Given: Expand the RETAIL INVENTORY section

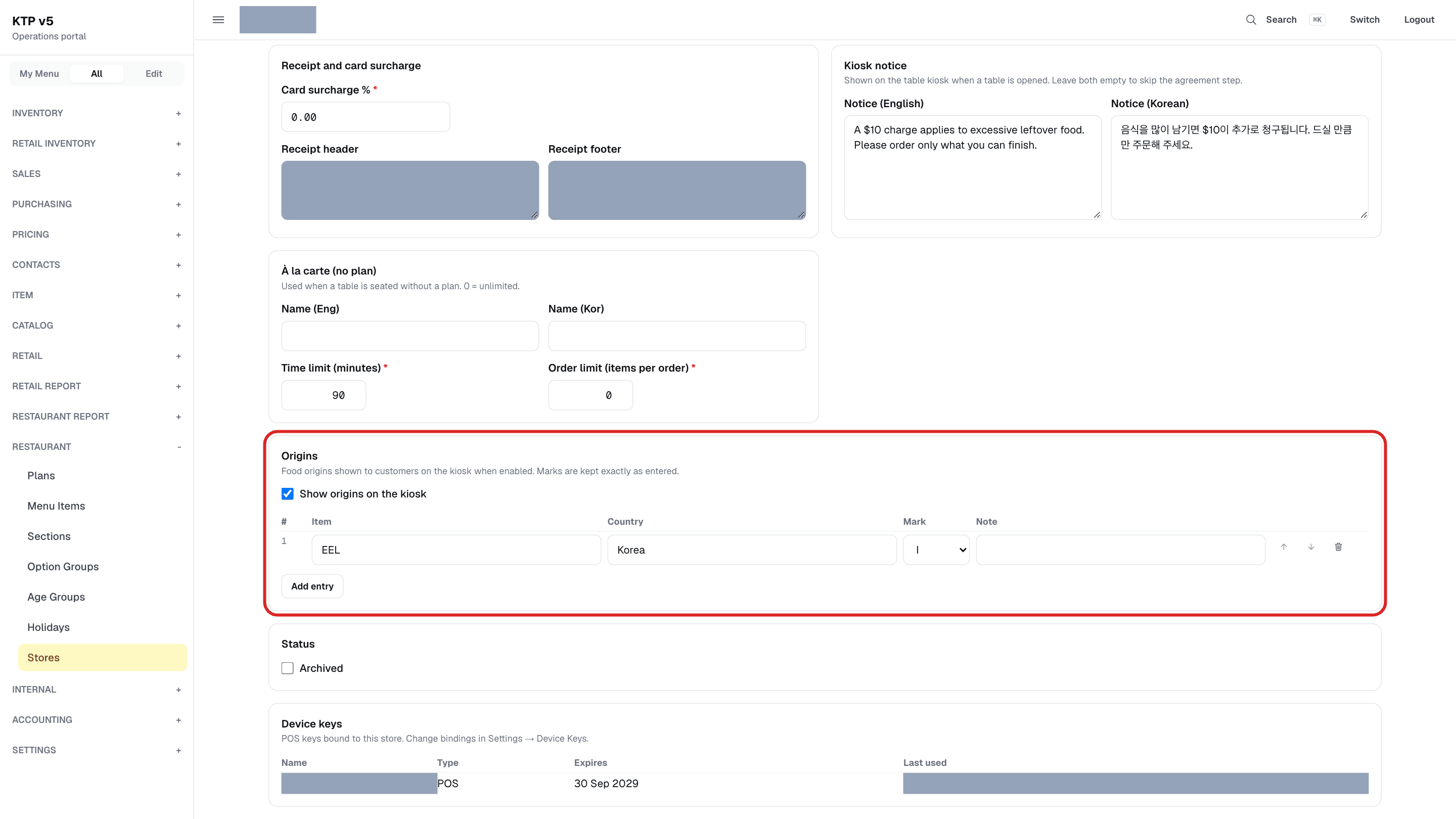Looking at the screenshot, I should 97,144.
